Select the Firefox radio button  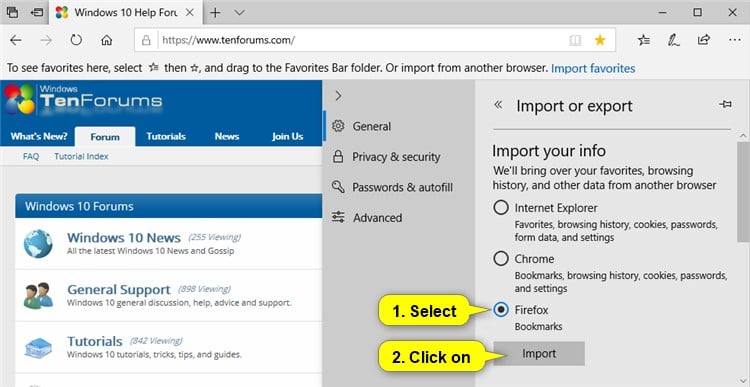[x=501, y=310]
